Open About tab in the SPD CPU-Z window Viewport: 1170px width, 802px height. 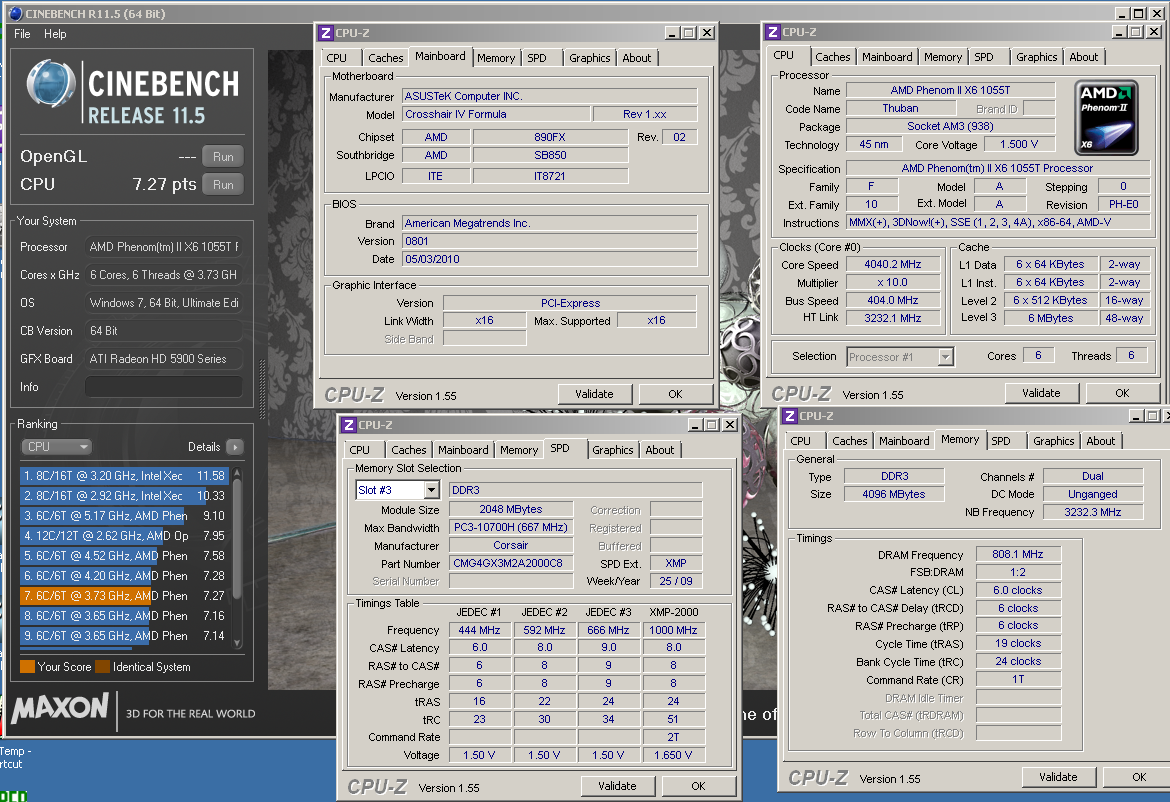coord(660,450)
